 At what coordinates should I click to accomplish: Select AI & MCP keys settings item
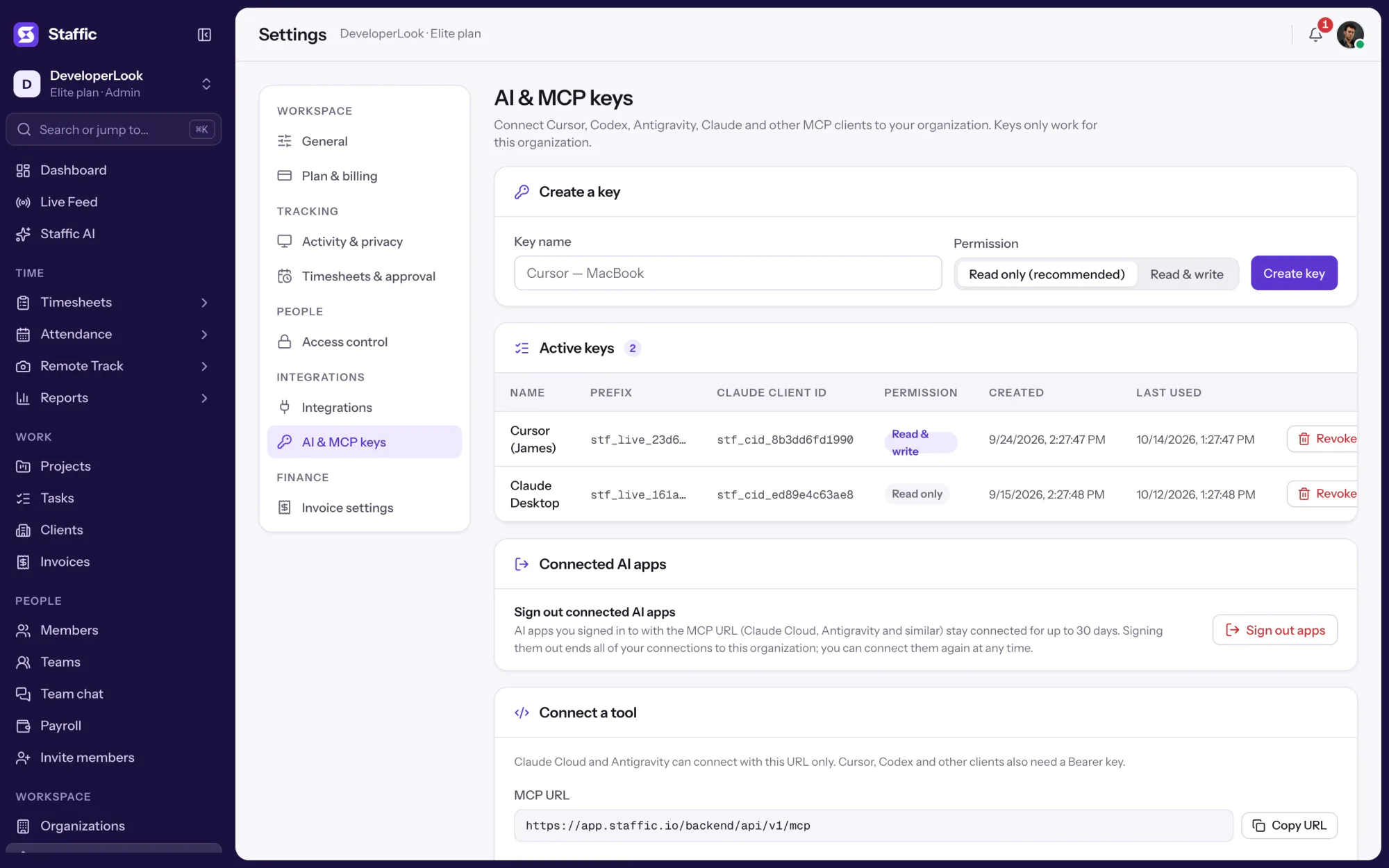point(364,442)
